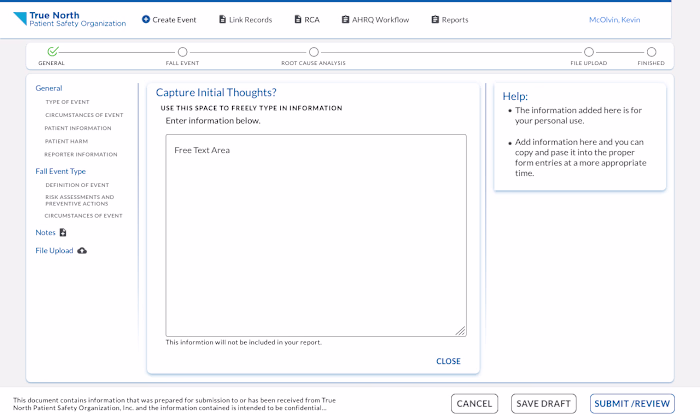Click the Reports clipboard icon
Viewport: 700px width, 420px height.
tap(435, 19)
